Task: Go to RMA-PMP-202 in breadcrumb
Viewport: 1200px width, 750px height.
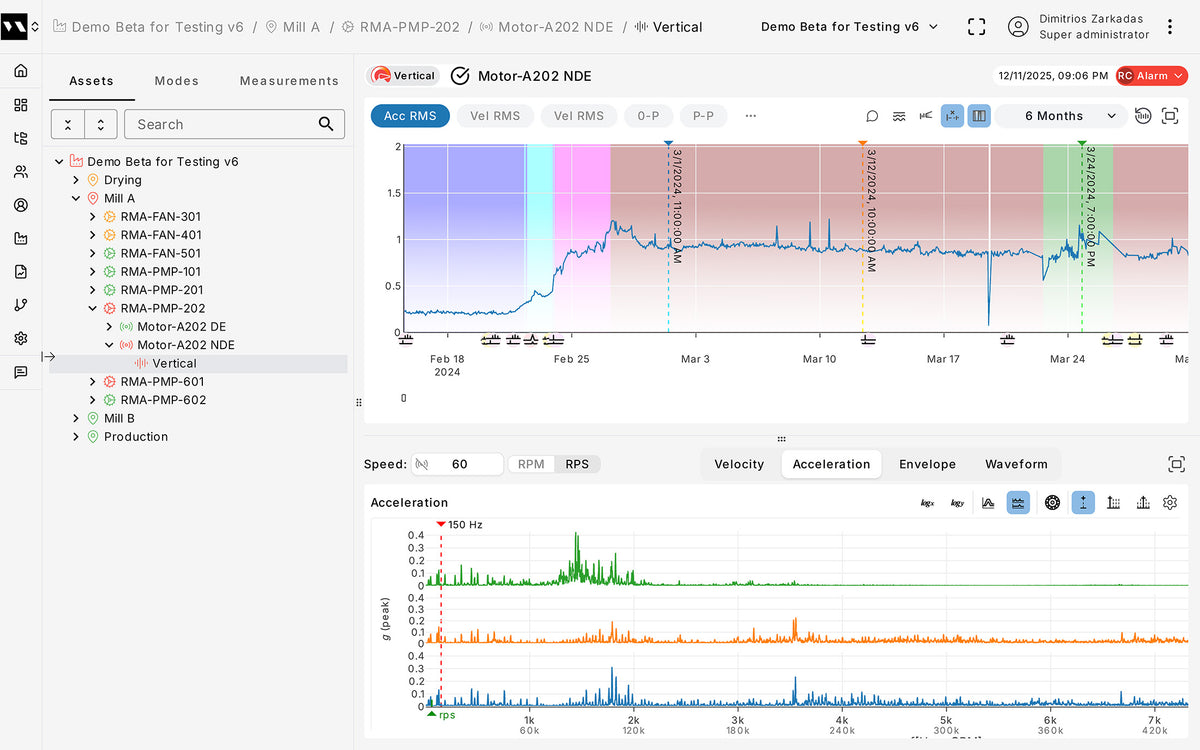Action: pos(400,27)
